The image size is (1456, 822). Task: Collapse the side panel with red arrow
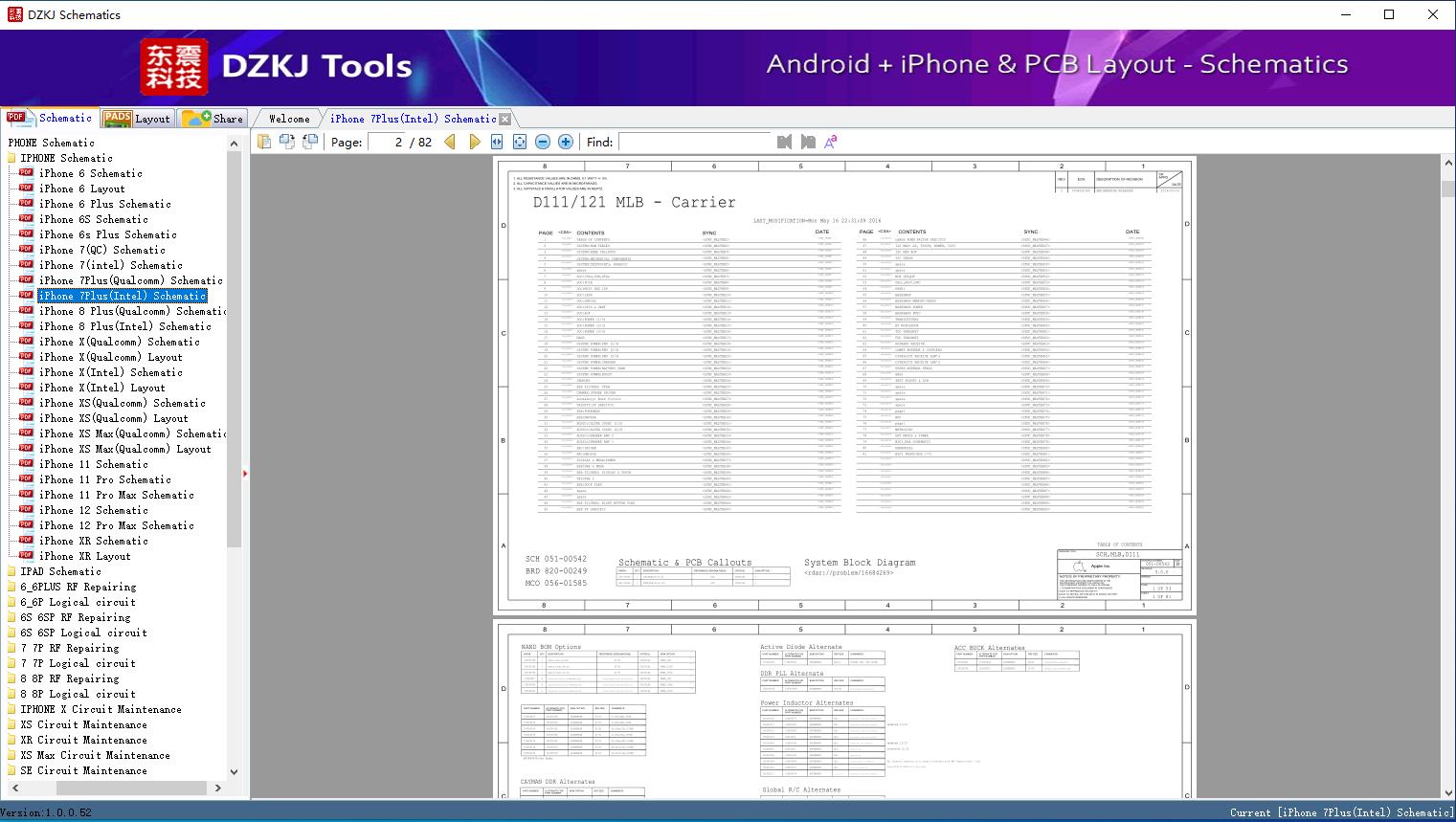coord(245,474)
